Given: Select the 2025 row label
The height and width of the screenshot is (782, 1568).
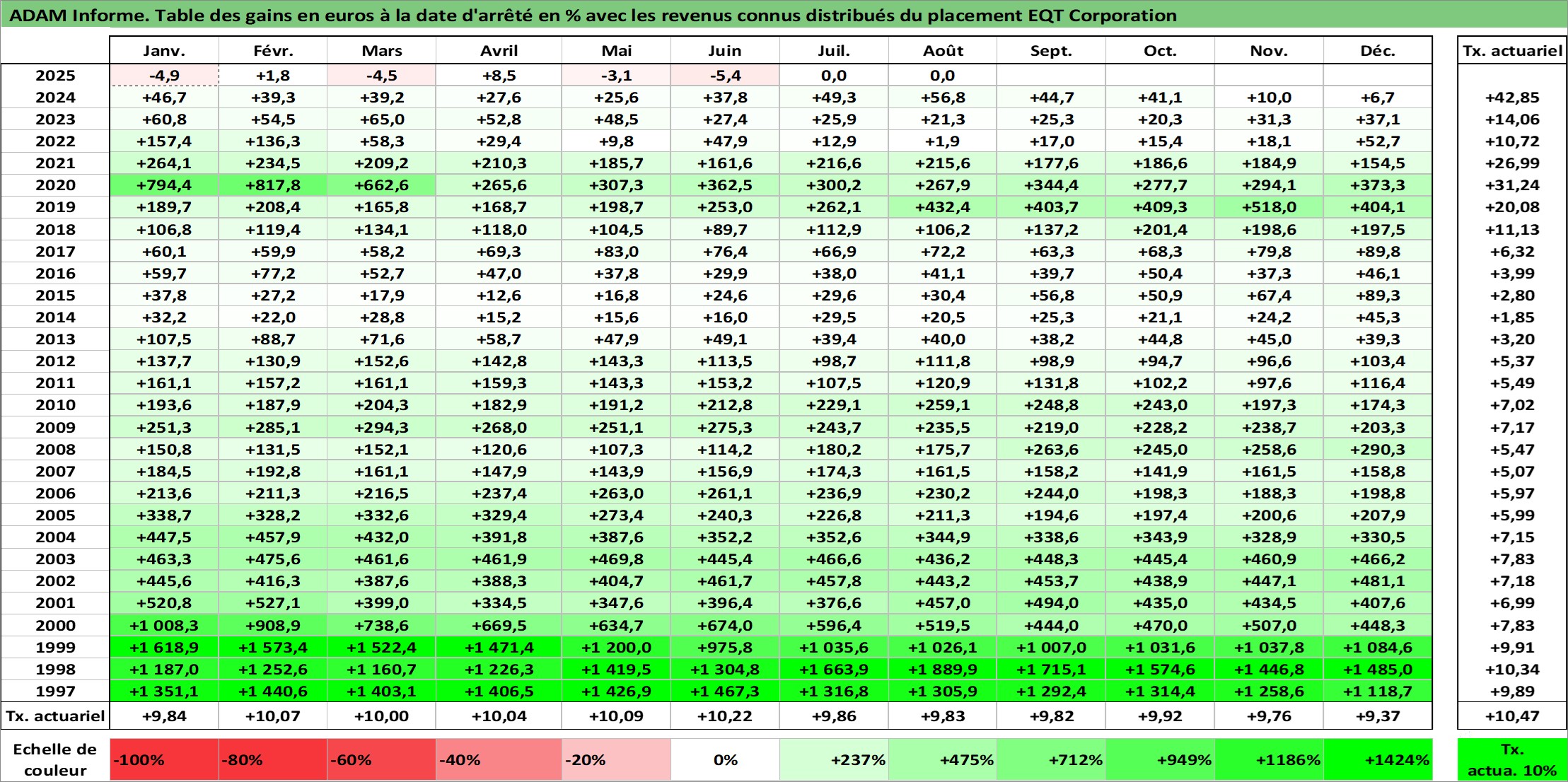Looking at the screenshot, I should 55,76.
